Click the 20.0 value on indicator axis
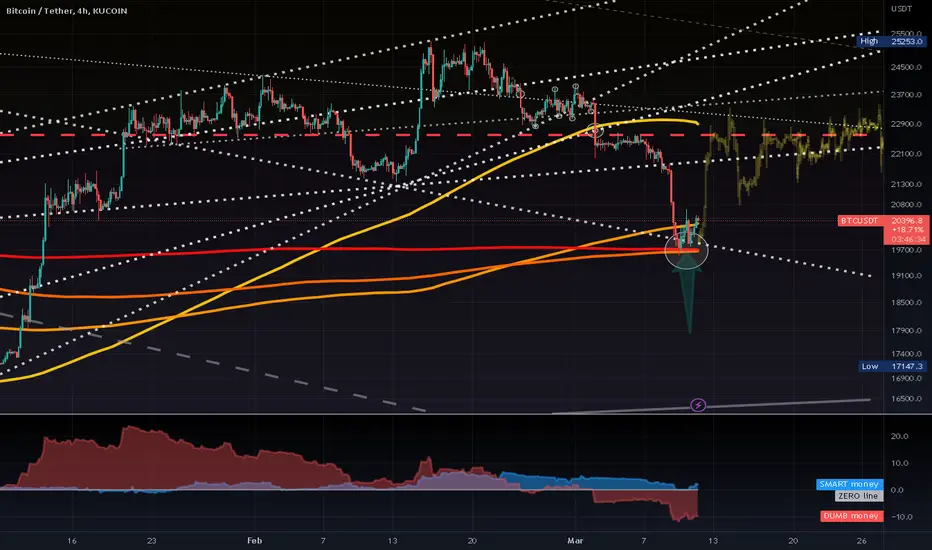The width and height of the screenshot is (932, 550). (x=899, y=436)
